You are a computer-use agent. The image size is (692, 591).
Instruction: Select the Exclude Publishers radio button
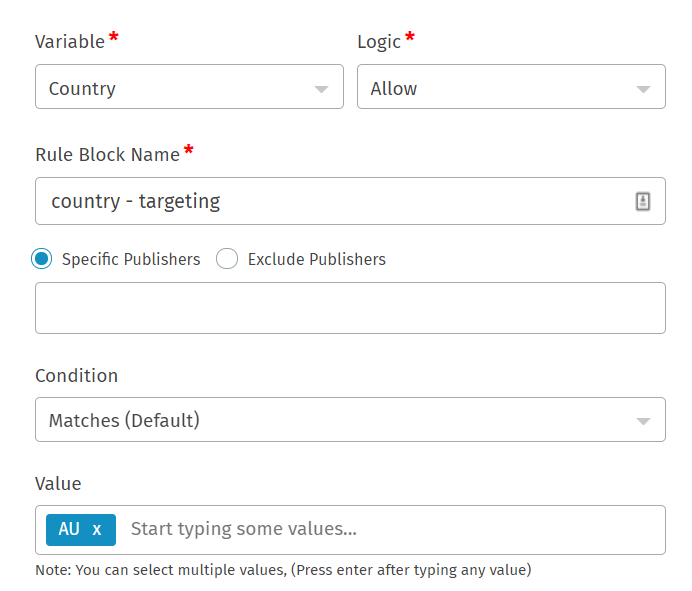coord(227,259)
